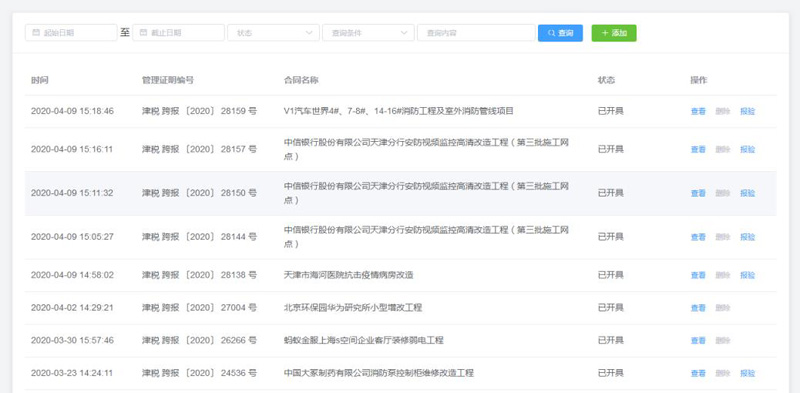Select the timestamp 2020-04-09 14:58:02
The image size is (800, 393).
click(x=72, y=275)
